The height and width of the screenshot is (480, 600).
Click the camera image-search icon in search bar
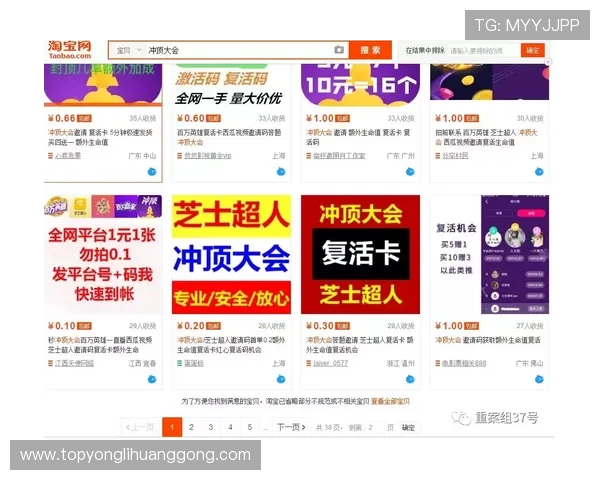pyautogui.click(x=339, y=50)
